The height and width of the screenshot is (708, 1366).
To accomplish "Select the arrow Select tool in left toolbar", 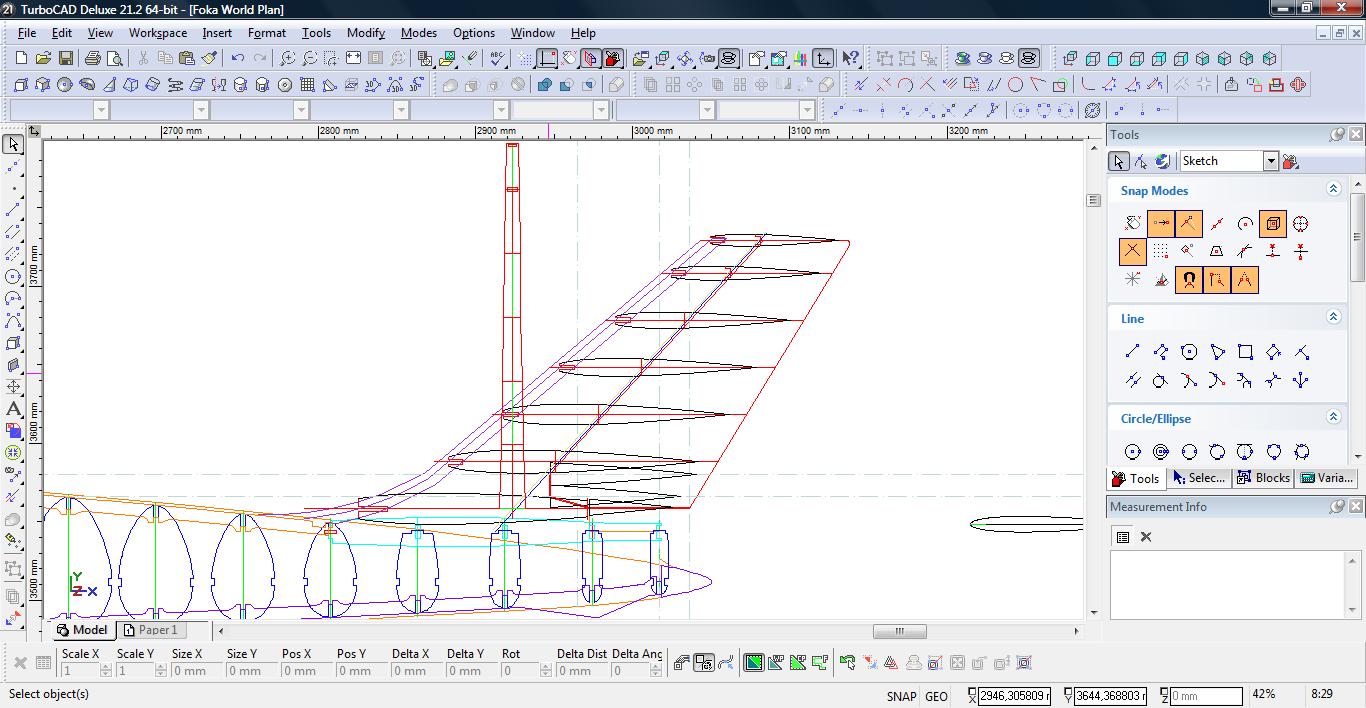I will click(x=14, y=145).
